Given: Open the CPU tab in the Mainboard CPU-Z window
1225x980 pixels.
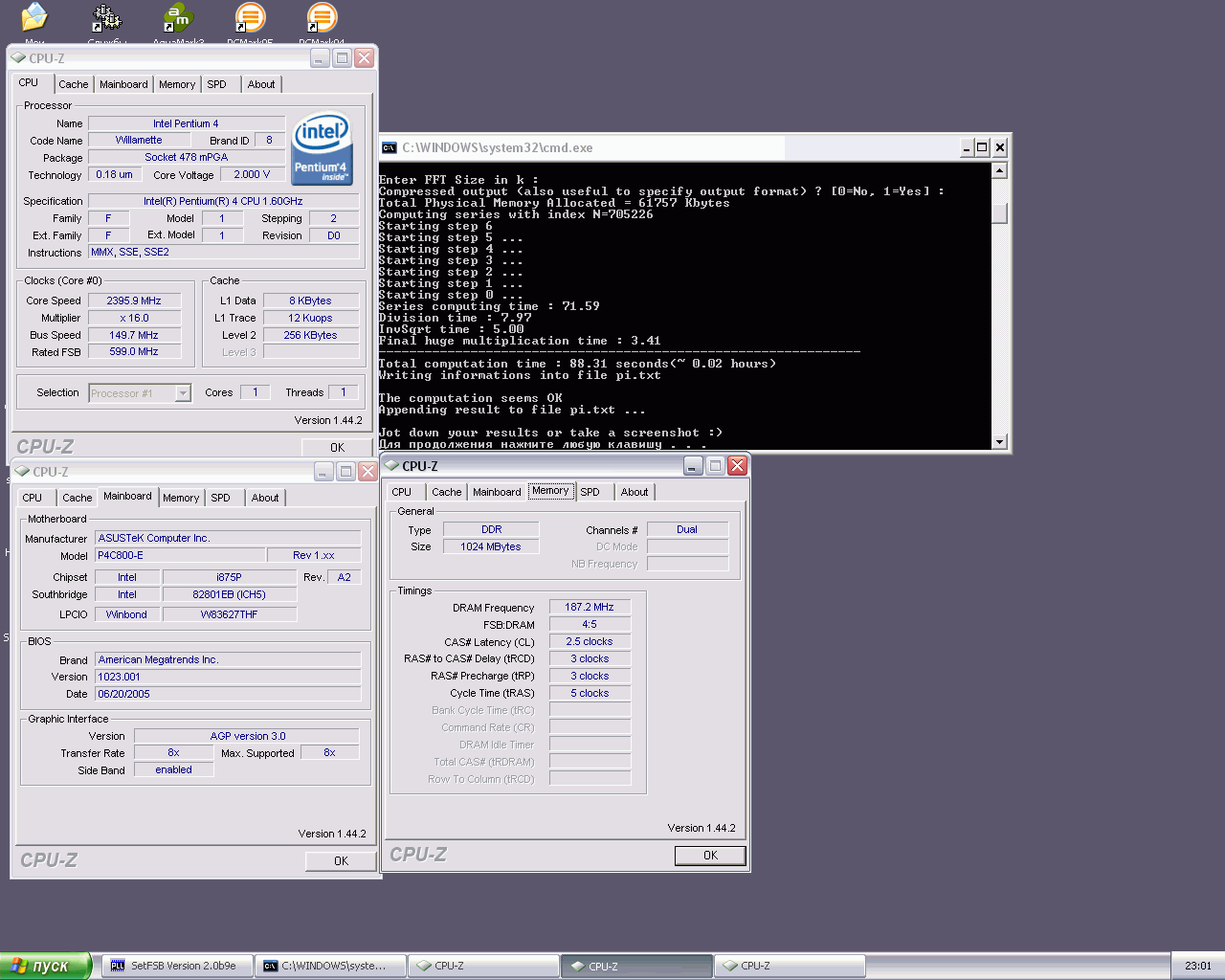Looking at the screenshot, I should point(33,498).
